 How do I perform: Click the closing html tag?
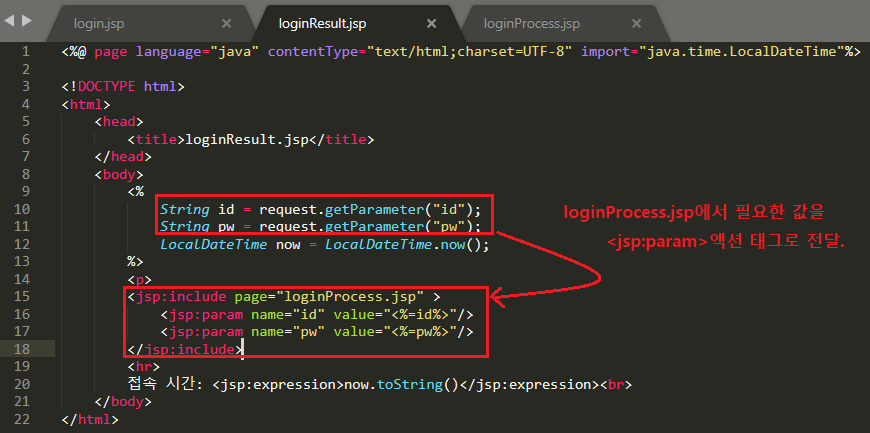[90, 419]
